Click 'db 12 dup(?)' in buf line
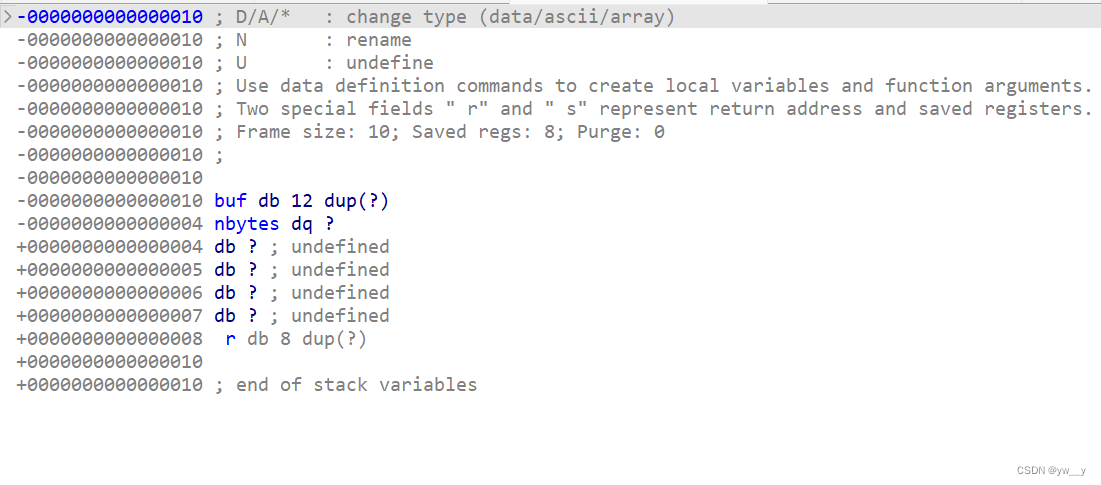Image resolution: width=1101 pixels, height=485 pixels. 324,201
